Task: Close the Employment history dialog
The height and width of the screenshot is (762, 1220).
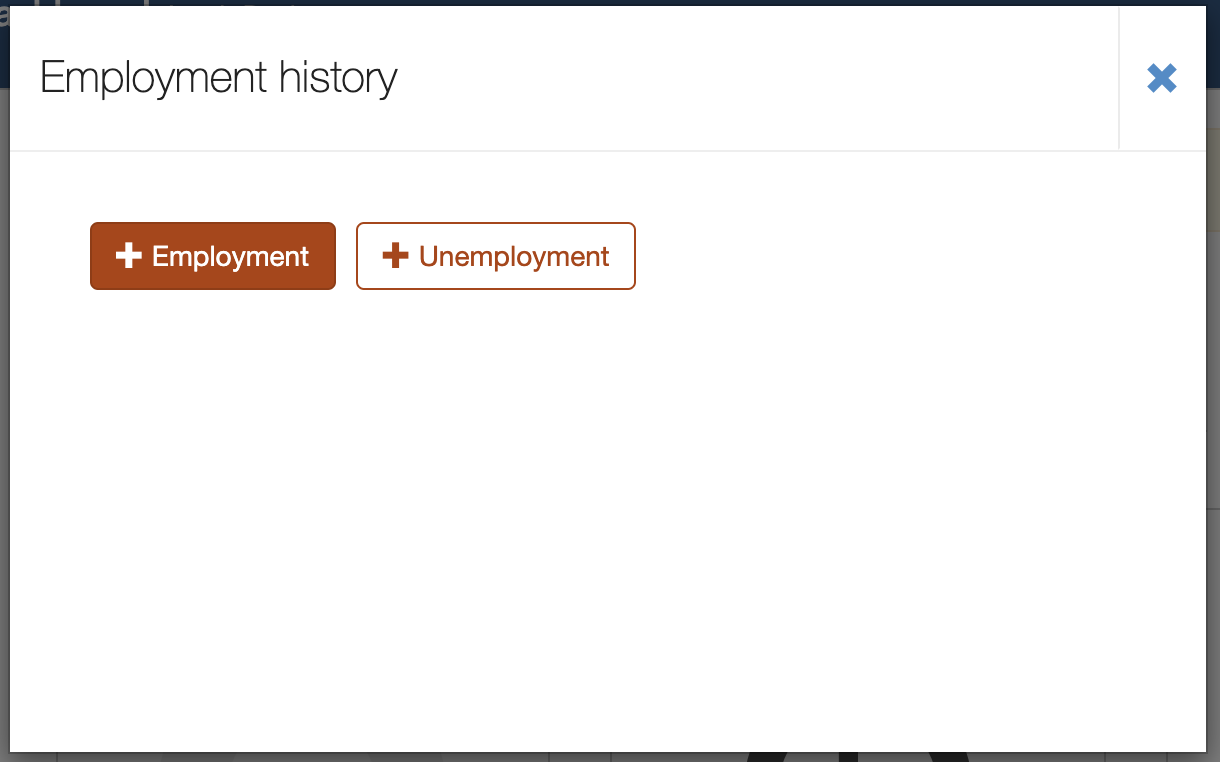Action: click(1162, 78)
